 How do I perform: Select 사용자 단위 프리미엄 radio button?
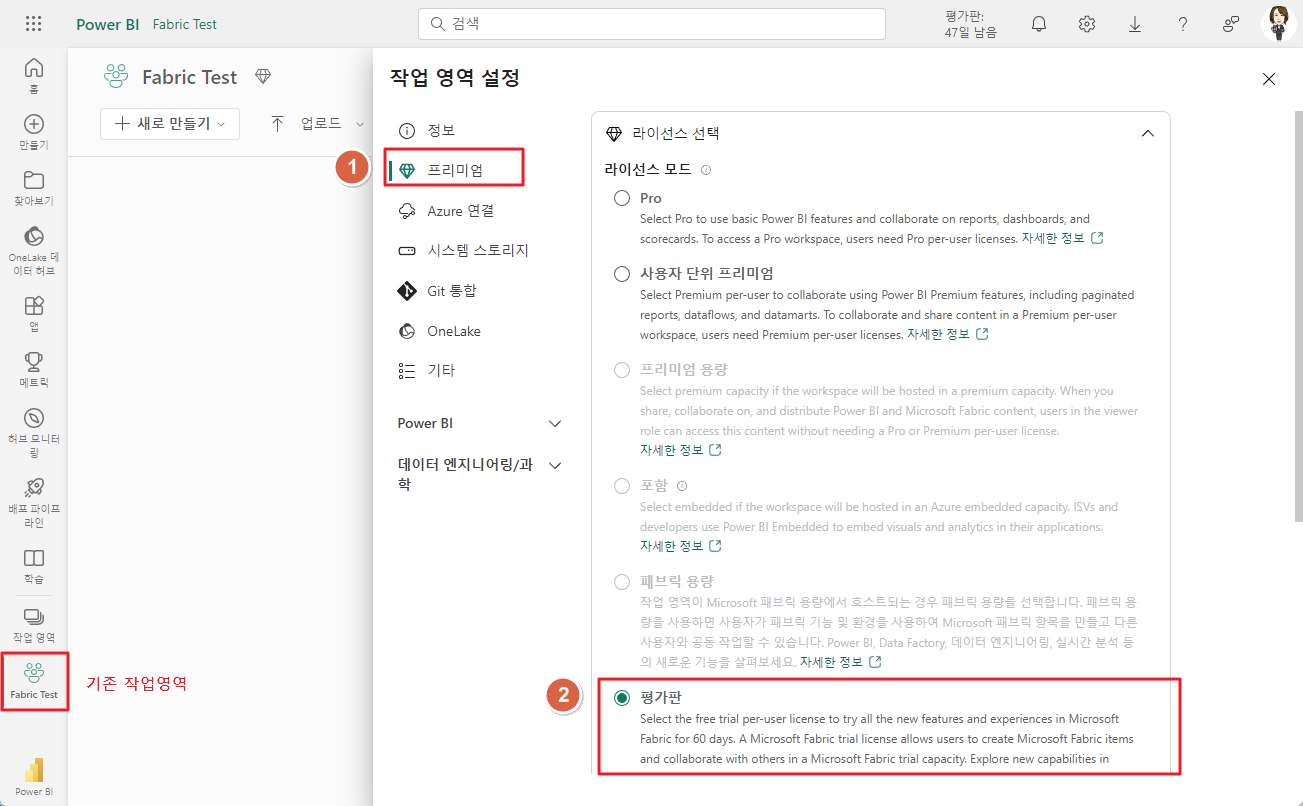(622, 274)
